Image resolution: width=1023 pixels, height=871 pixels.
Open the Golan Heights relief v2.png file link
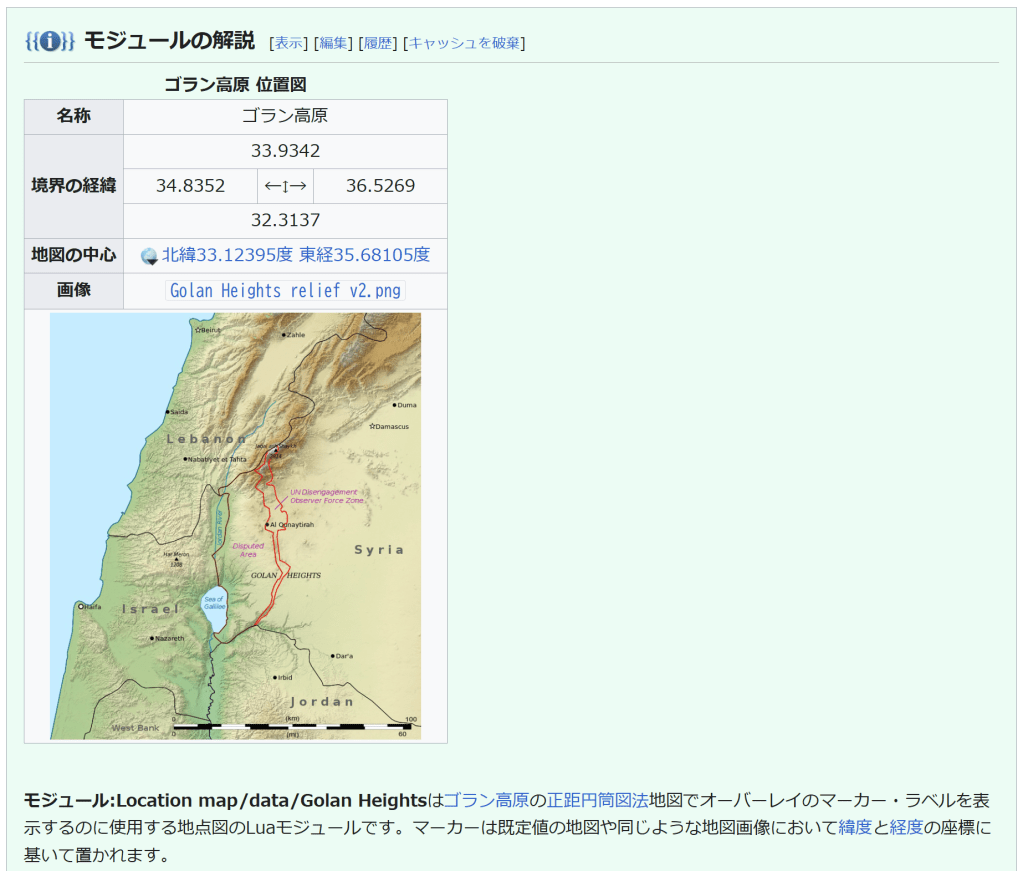point(285,291)
